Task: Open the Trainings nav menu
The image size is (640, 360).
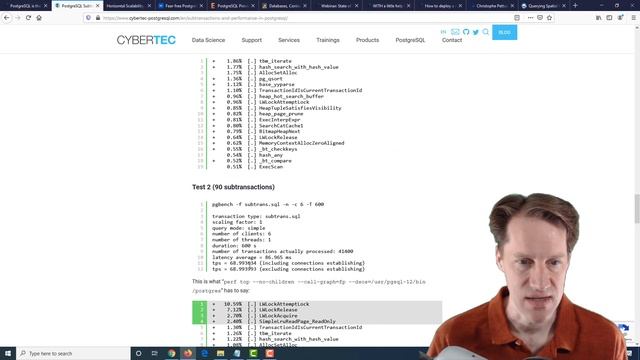Action: tap(328, 40)
